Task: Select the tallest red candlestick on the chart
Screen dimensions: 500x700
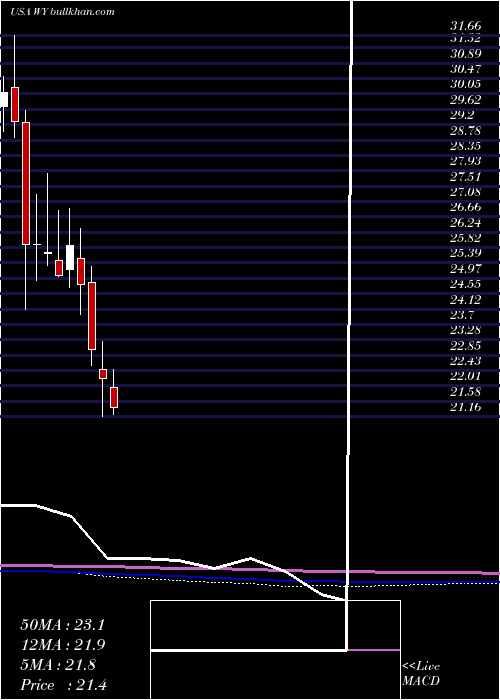Action: pos(26,183)
